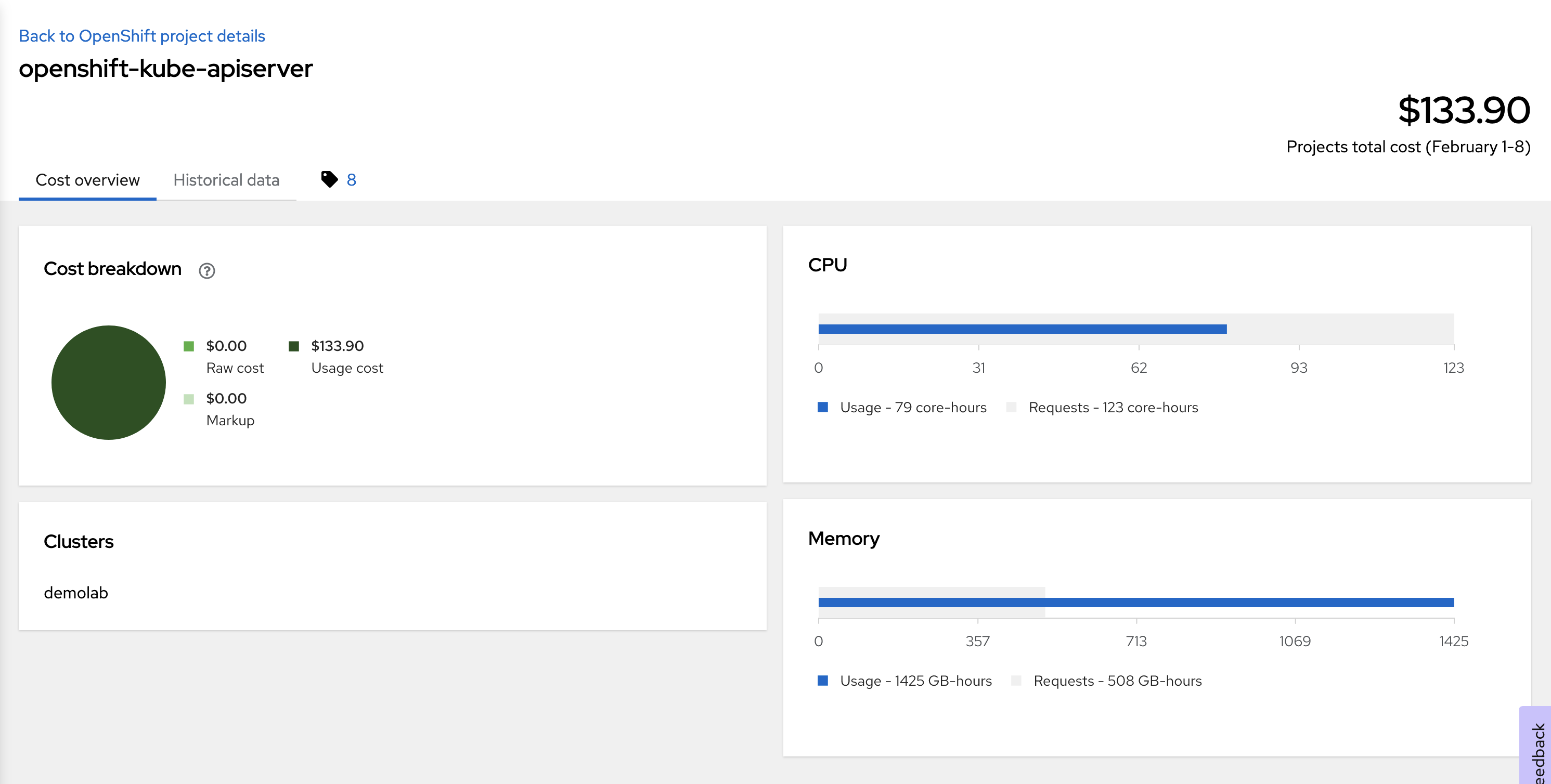Switch to the Historical data tab
Image resolution: width=1551 pixels, height=784 pixels.
coord(226,180)
